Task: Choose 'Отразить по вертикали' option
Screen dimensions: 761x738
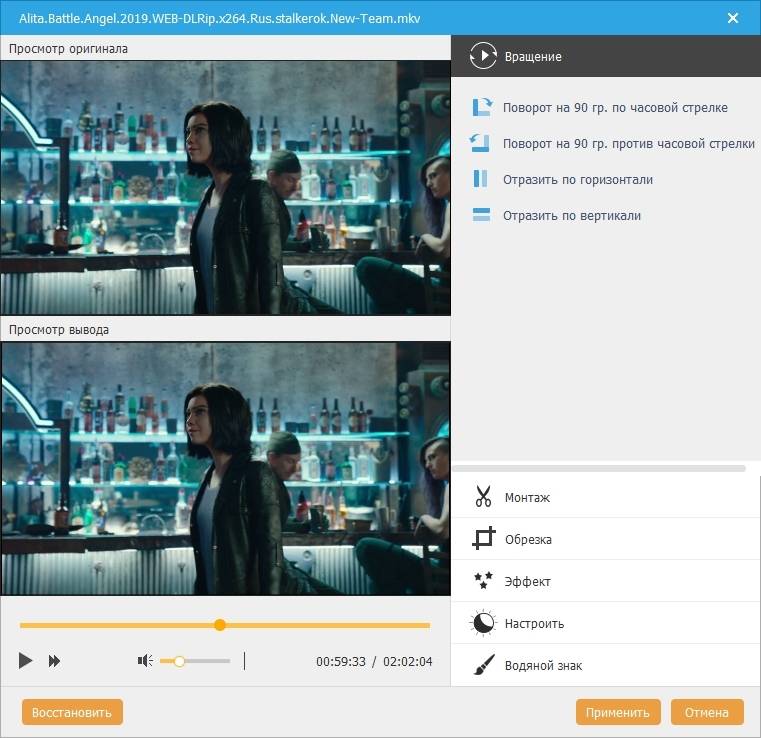Action: pyautogui.click(x=572, y=215)
